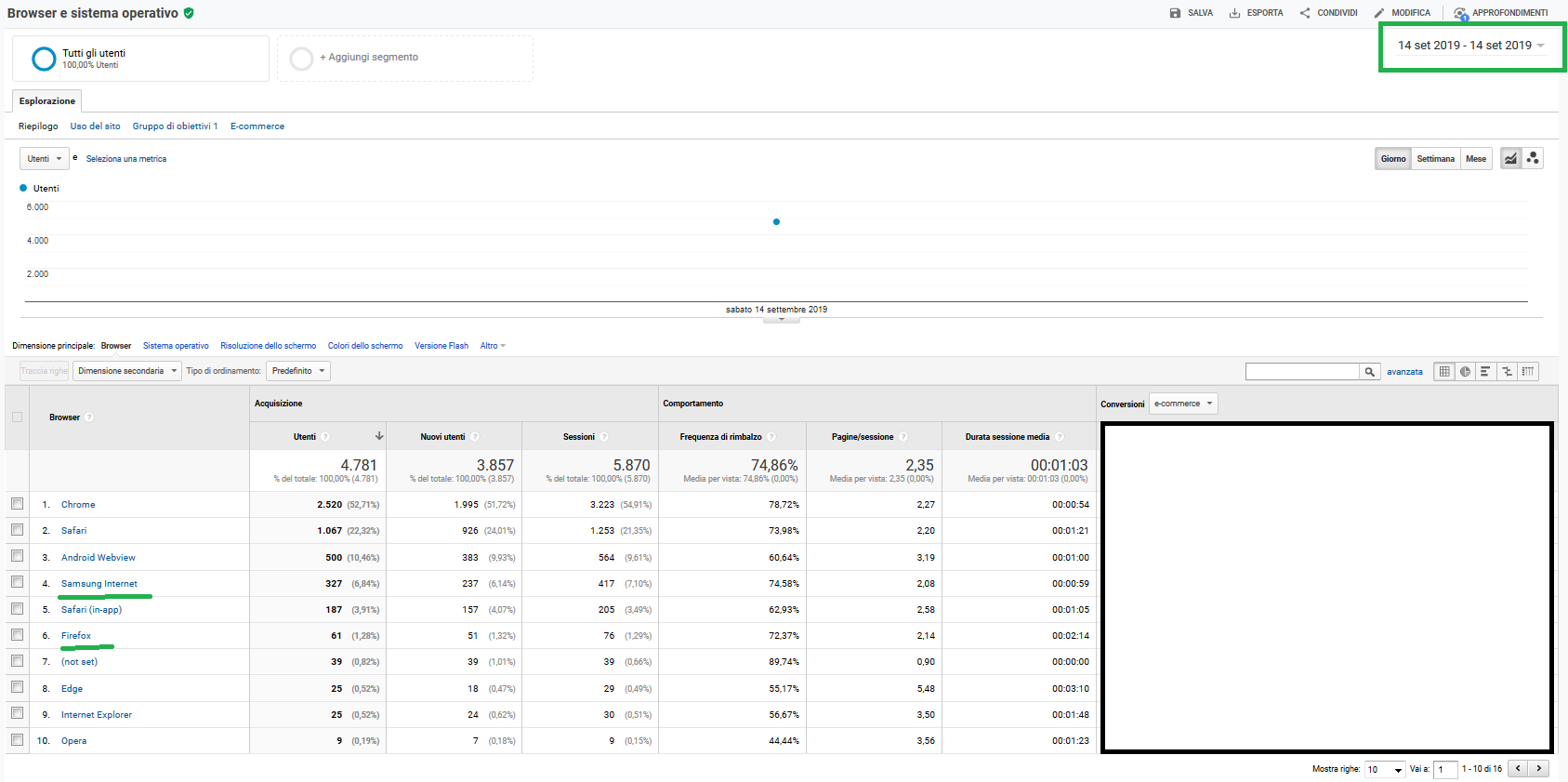Click the green verified shield next to report title
1568x782 pixels.
pyautogui.click(x=189, y=13)
